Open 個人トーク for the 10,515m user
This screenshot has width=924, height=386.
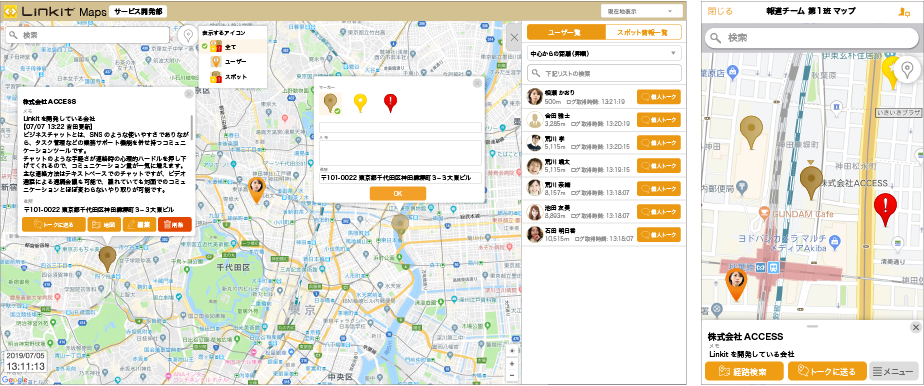coord(659,235)
